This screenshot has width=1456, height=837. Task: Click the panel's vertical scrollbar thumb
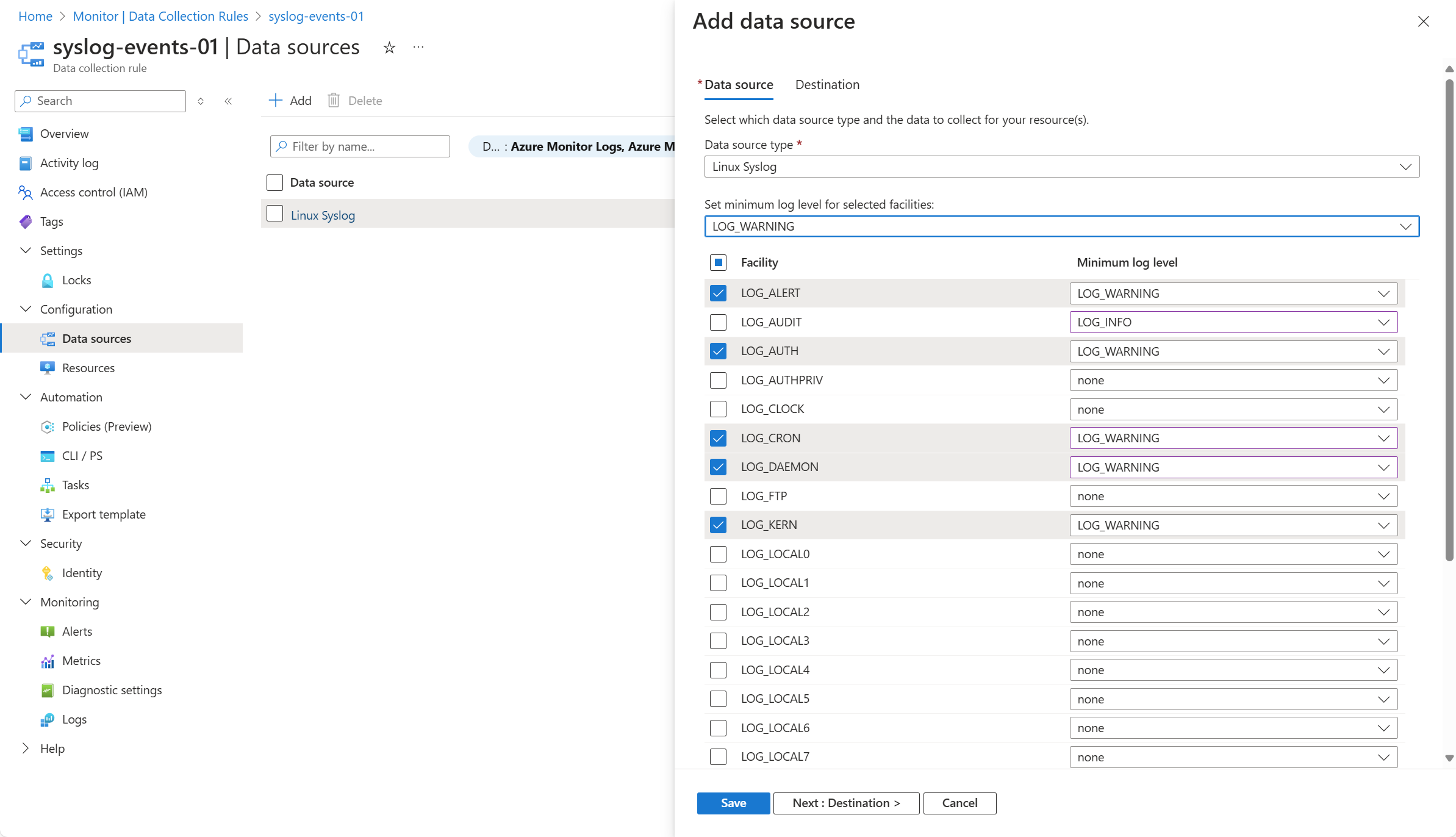1449,317
